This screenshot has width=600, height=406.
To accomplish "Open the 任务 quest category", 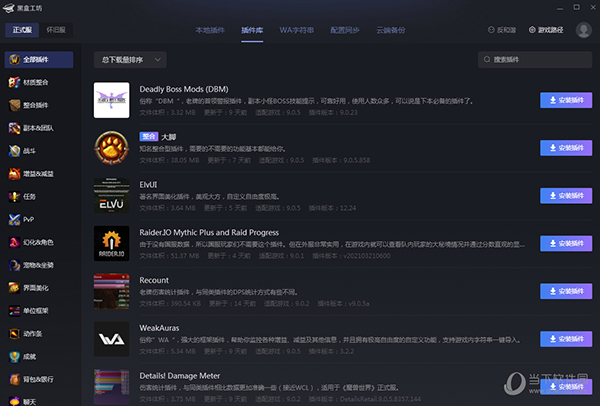I will (22, 197).
